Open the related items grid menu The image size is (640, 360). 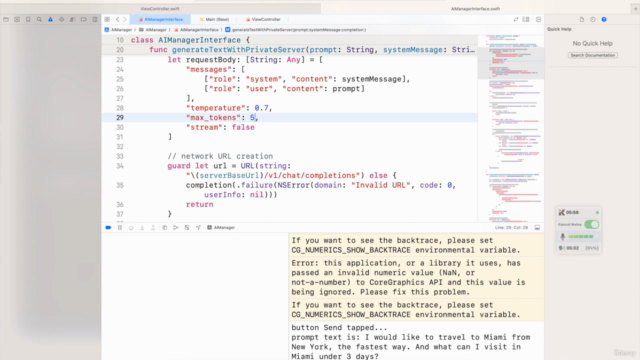tap(107, 19)
